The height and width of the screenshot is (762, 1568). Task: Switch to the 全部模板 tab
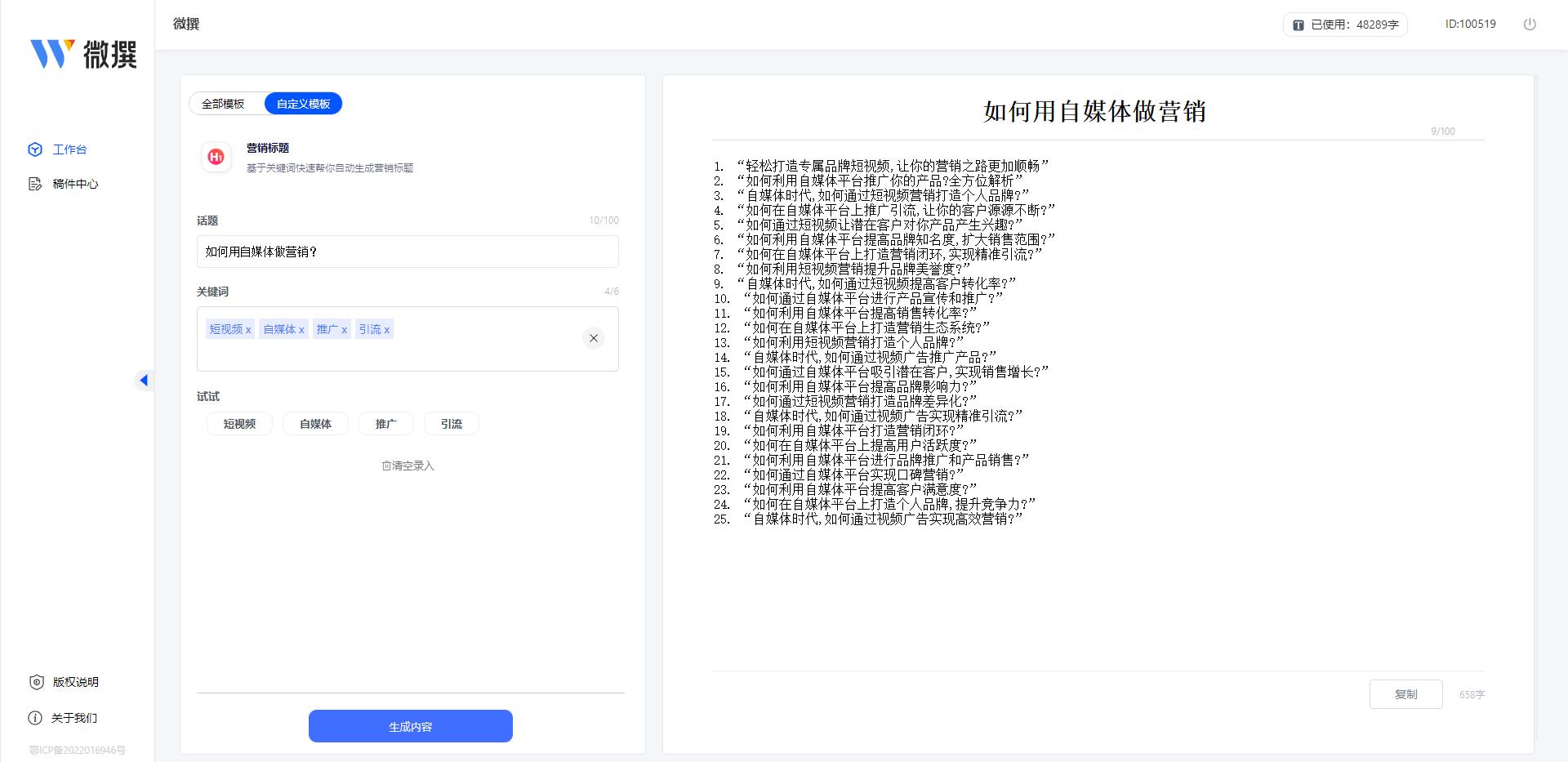[222, 103]
